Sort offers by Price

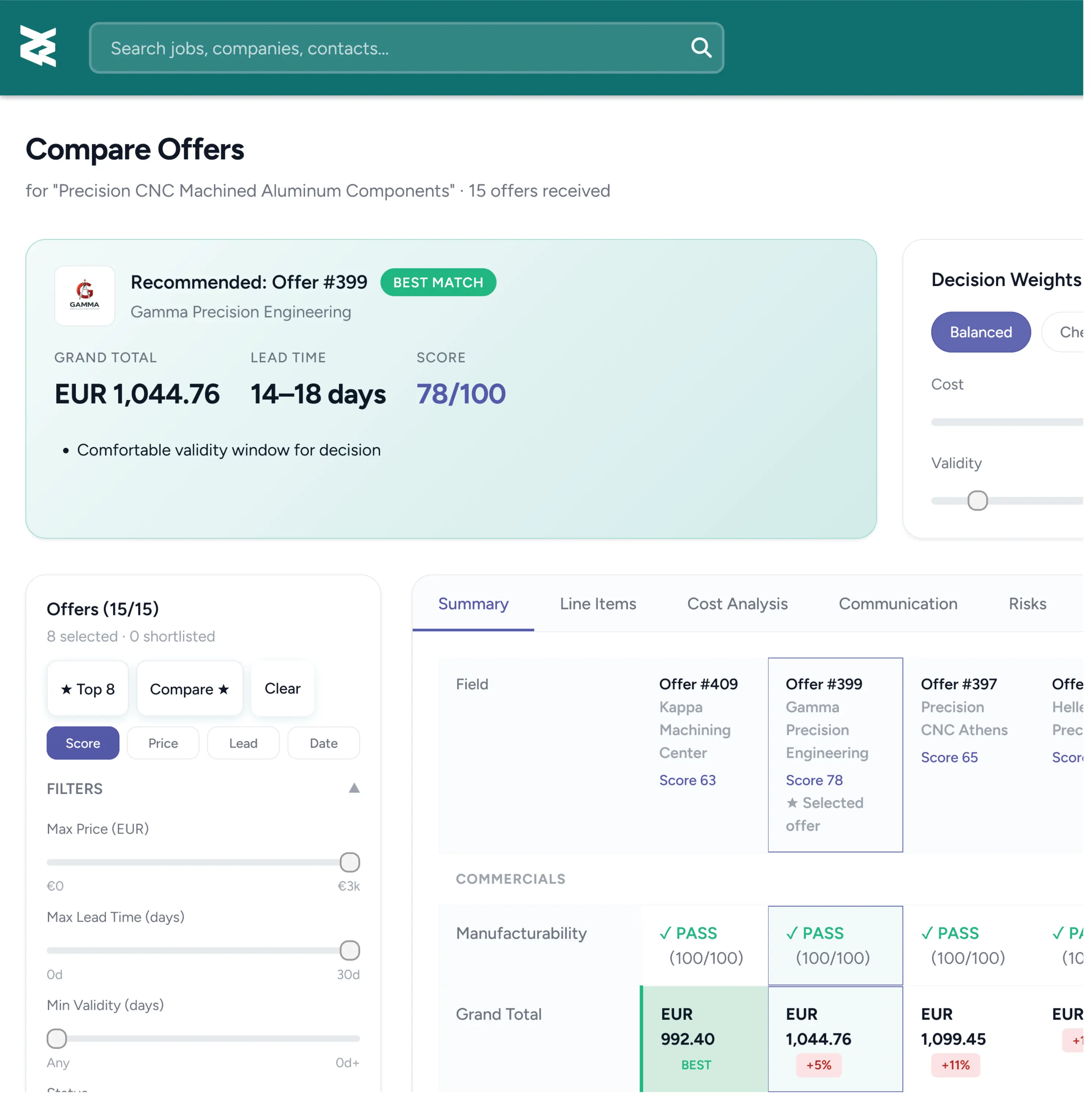pos(163,743)
